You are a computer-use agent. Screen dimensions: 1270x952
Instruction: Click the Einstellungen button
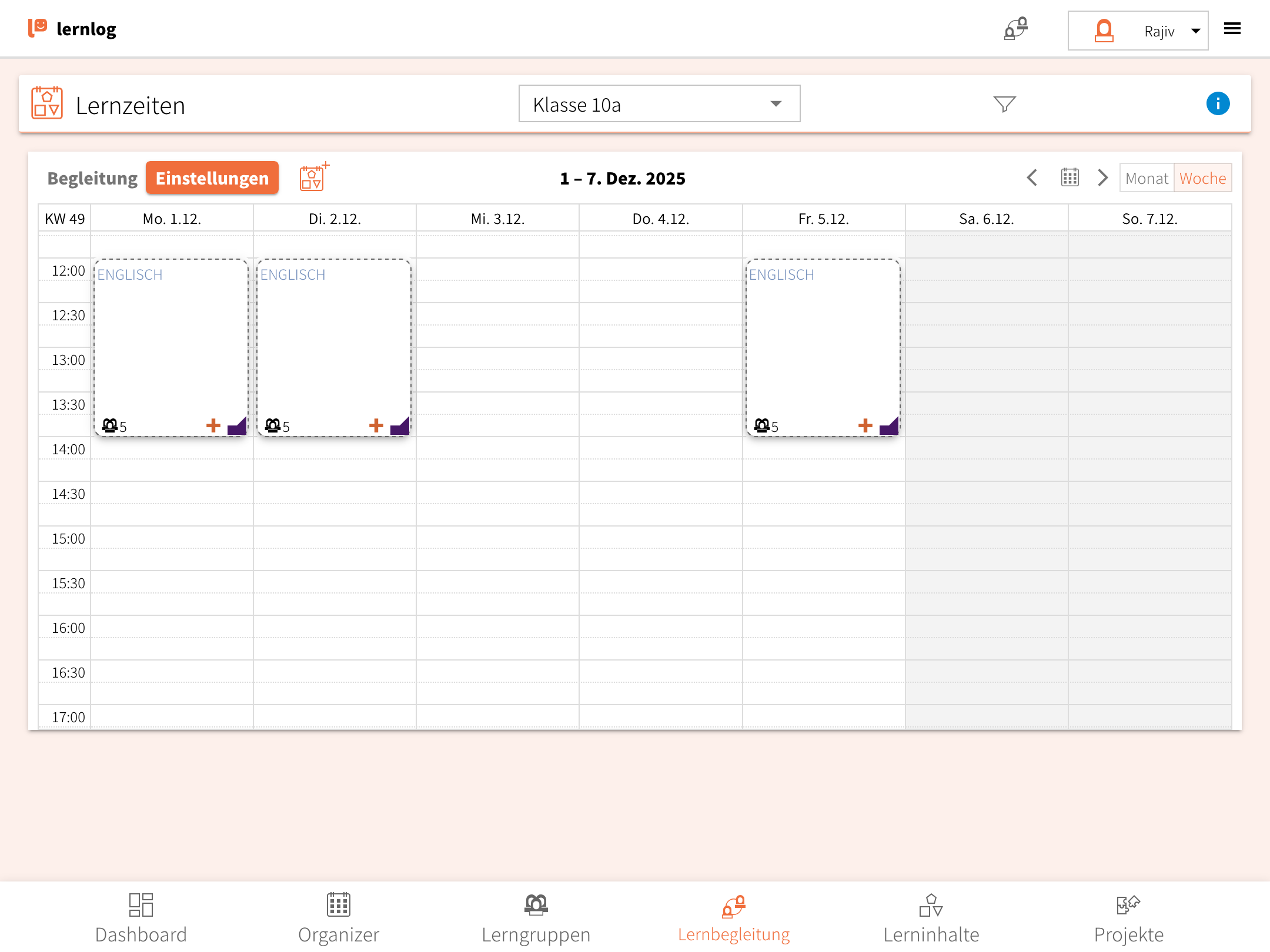[x=212, y=178]
